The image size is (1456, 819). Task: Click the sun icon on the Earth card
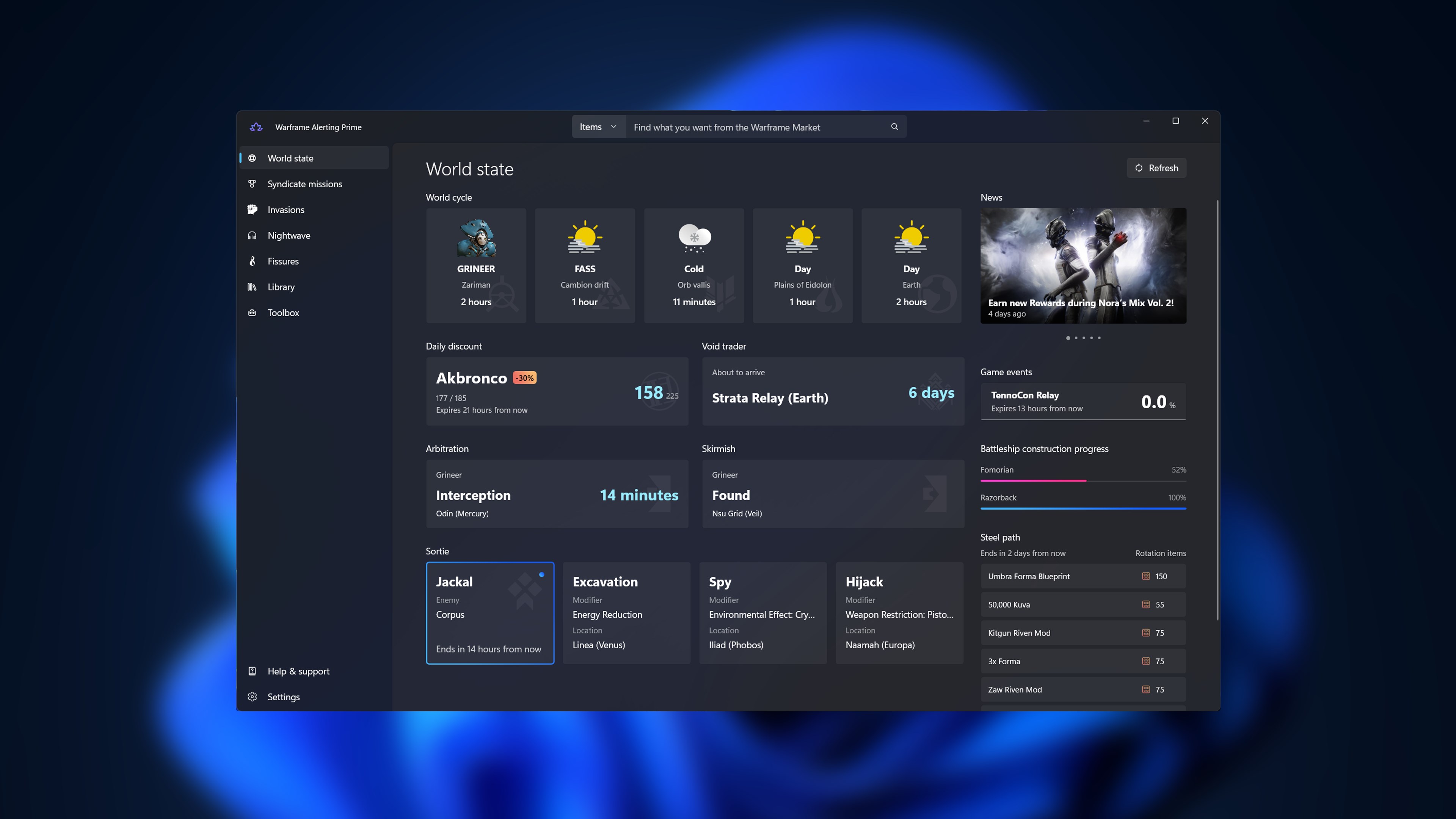(x=911, y=237)
